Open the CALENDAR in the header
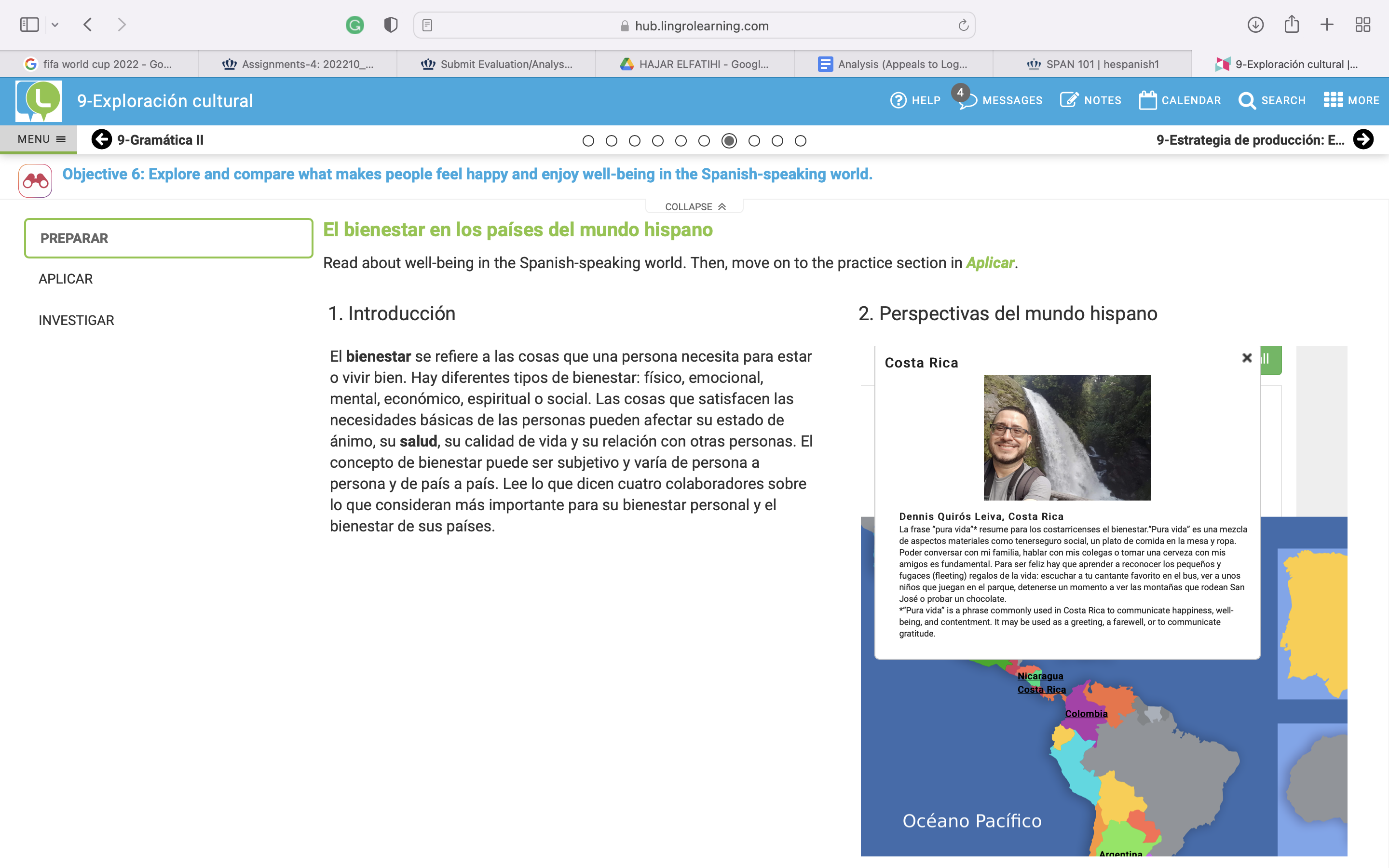Image resolution: width=1389 pixels, height=868 pixels. tap(1180, 100)
